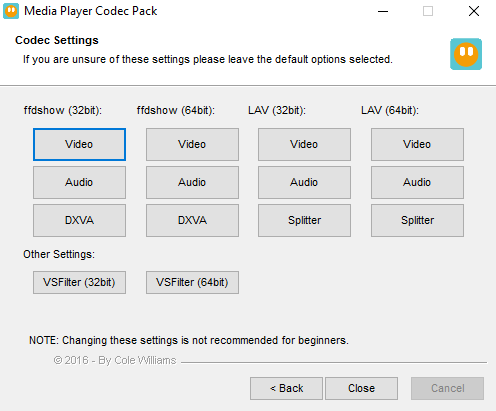This screenshot has height=411, width=496.
Task: Click the 'LAV (64bit):' label
Action: [390, 110]
